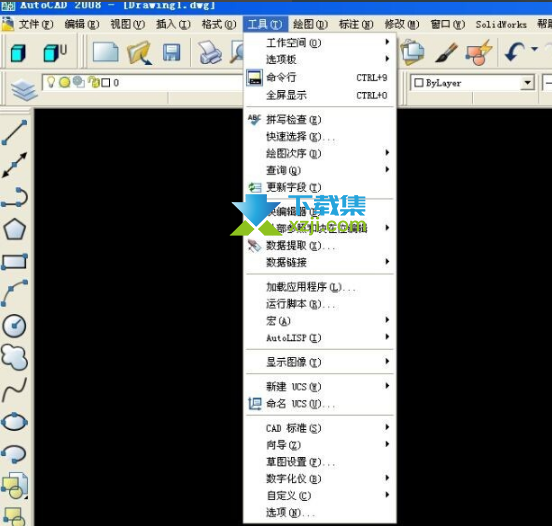
Task: Choose 选项 at bottom of Tools menu
Action: [320, 513]
